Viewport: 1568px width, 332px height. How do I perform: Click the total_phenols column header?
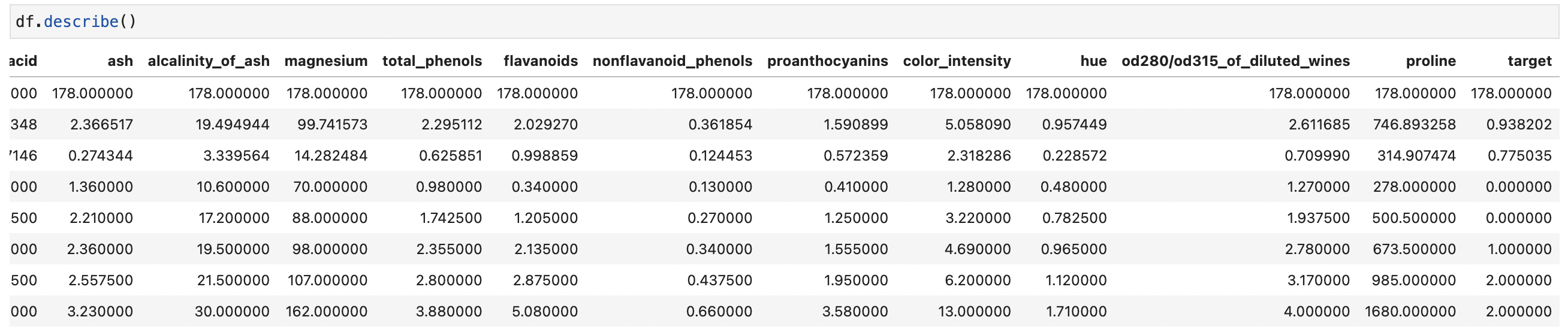pos(432,61)
